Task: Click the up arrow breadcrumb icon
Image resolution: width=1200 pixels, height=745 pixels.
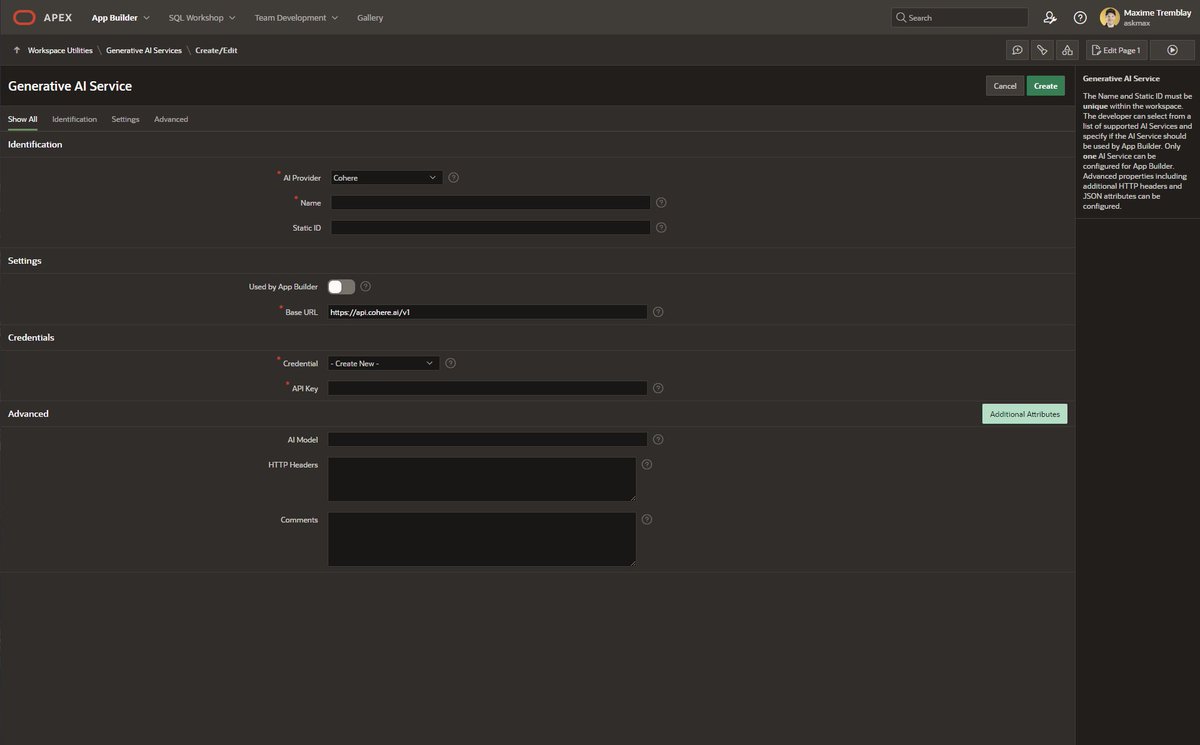Action: pos(17,50)
